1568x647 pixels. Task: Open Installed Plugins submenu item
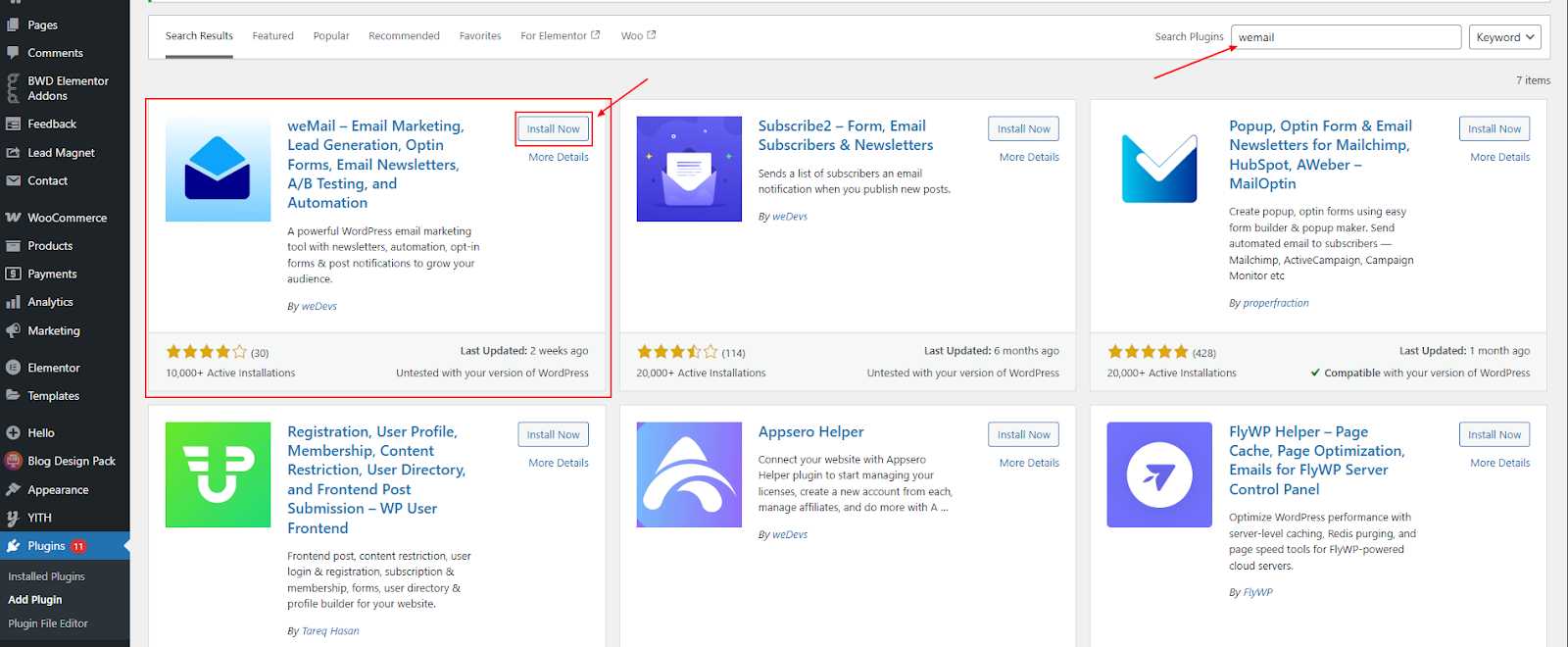point(46,576)
